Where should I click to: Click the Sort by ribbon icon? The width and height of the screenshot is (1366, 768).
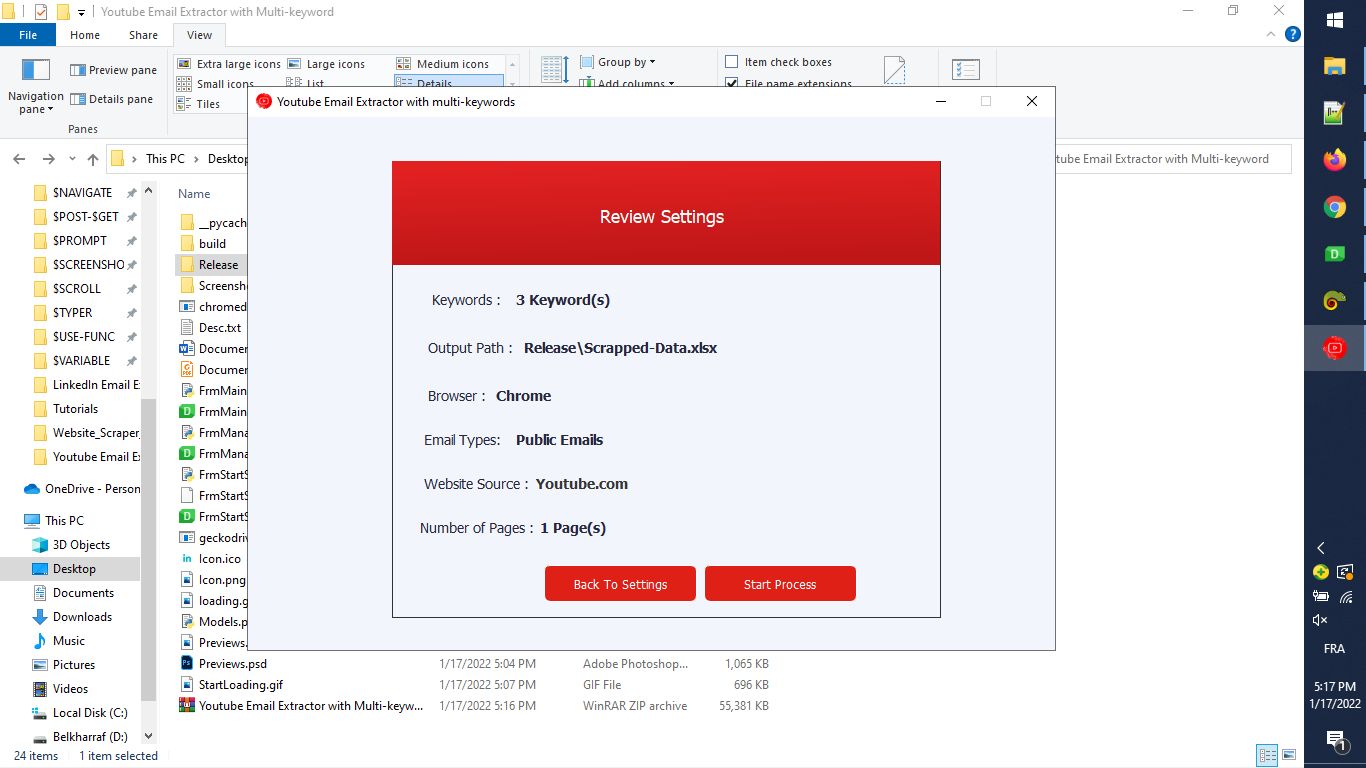pos(555,70)
